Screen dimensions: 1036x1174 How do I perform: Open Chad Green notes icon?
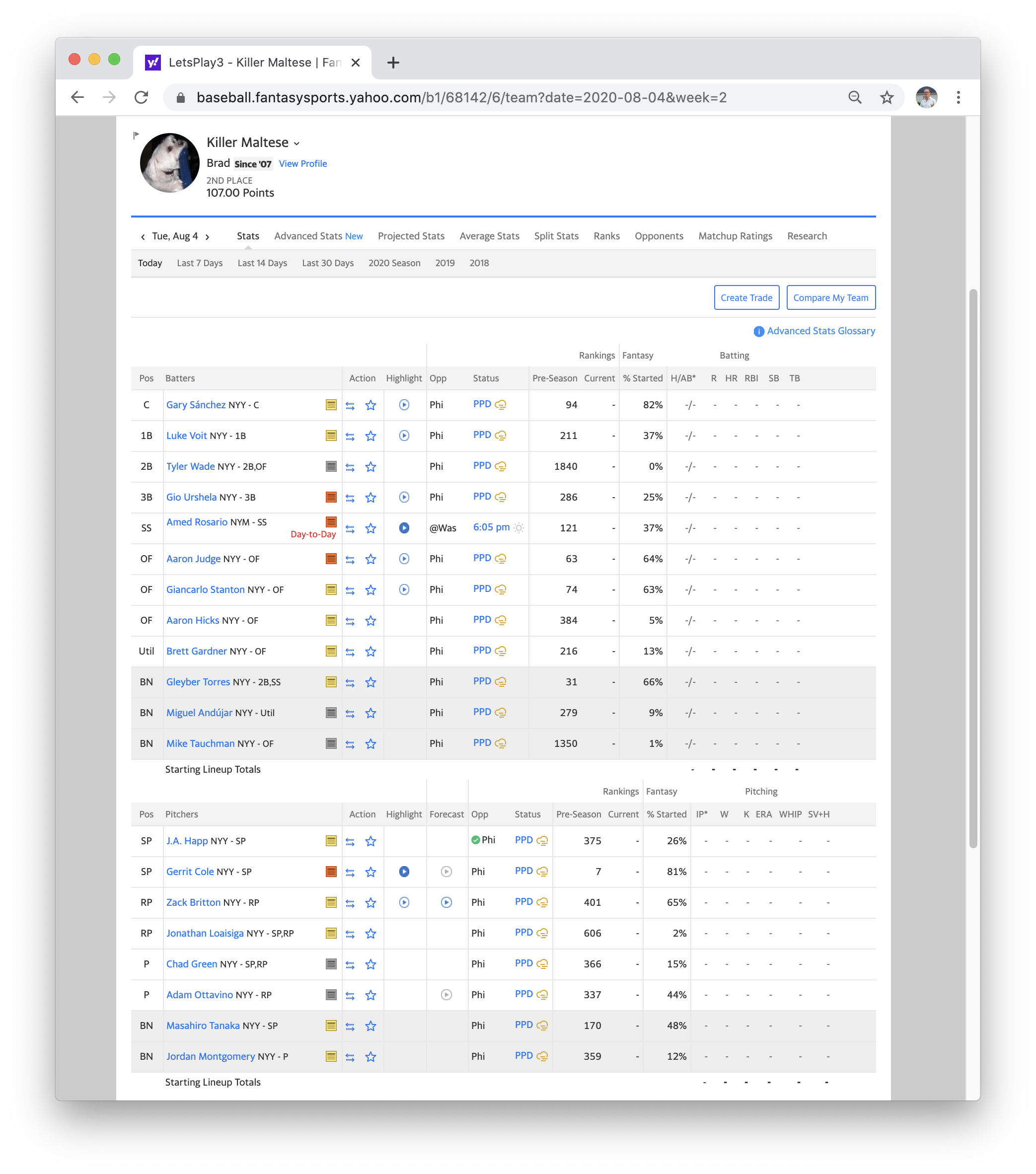pos(331,964)
